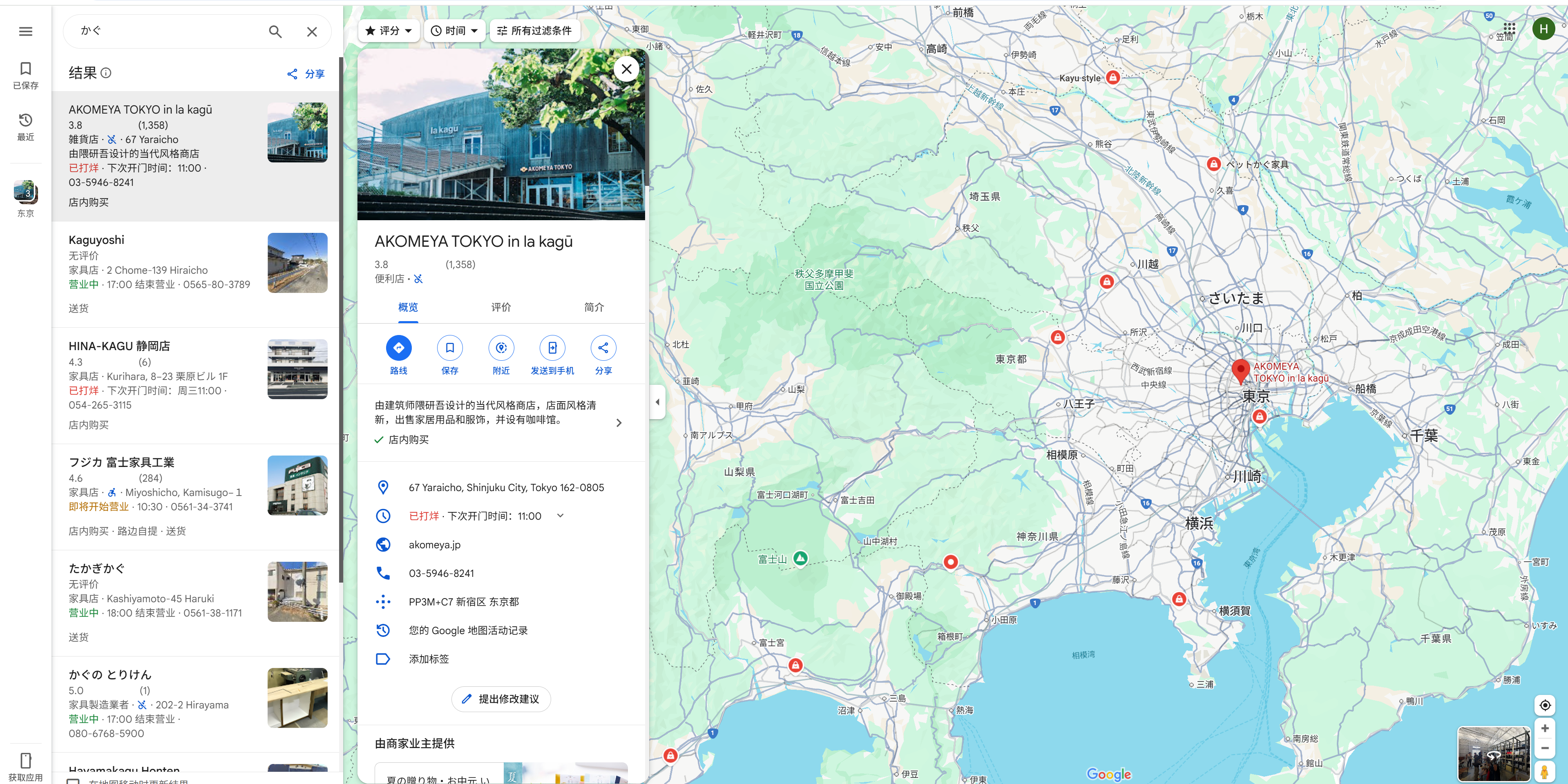Expand opening hours dropdown arrow
Viewport: 1568px width, 784px height.
point(561,516)
